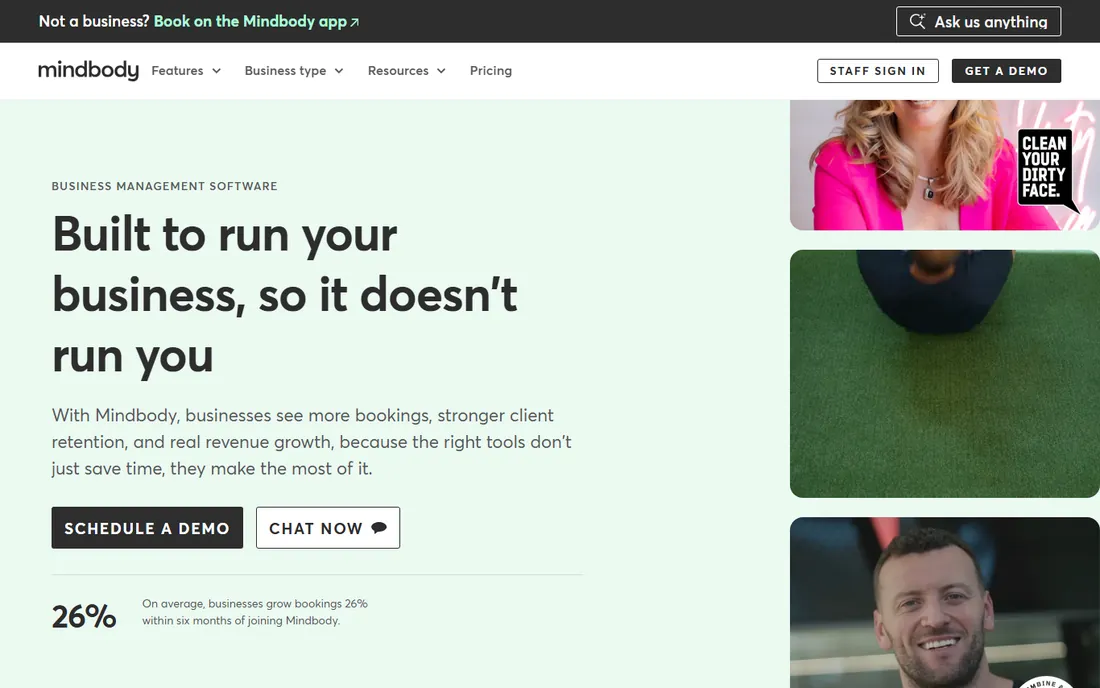Image resolution: width=1100 pixels, height=688 pixels.
Task: Click the Business Management Software label
Action: click(164, 186)
